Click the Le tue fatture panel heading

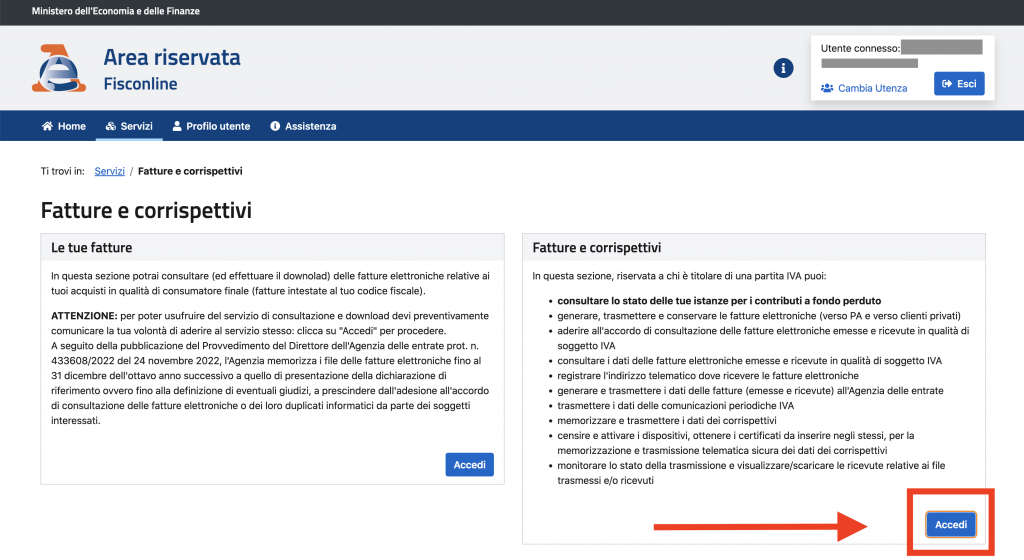point(91,247)
